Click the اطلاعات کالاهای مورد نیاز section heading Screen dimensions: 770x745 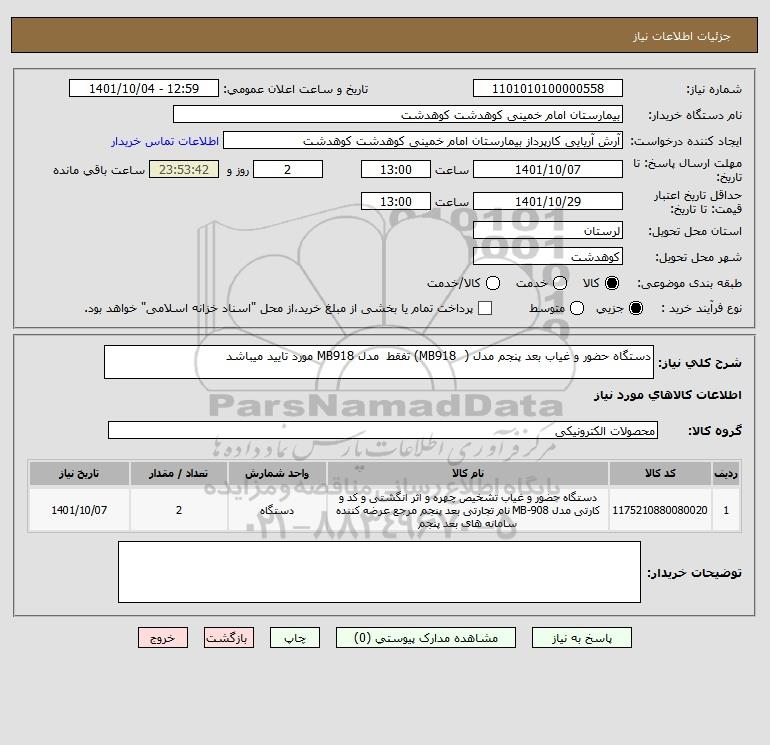click(x=668, y=395)
